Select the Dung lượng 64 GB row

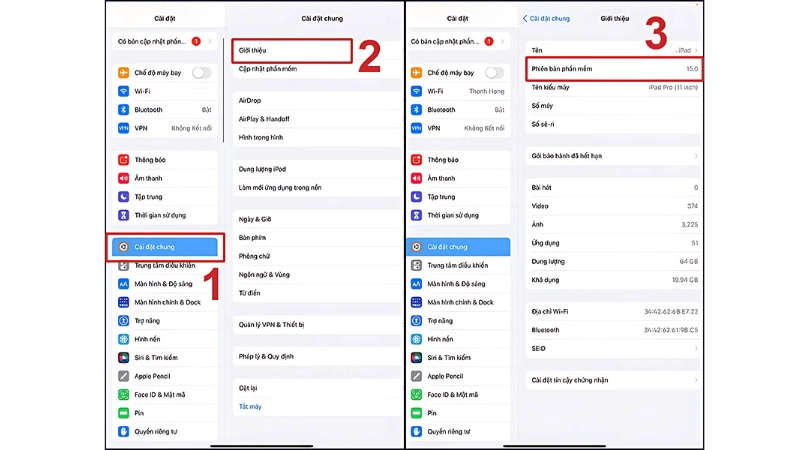tap(614, 261)
